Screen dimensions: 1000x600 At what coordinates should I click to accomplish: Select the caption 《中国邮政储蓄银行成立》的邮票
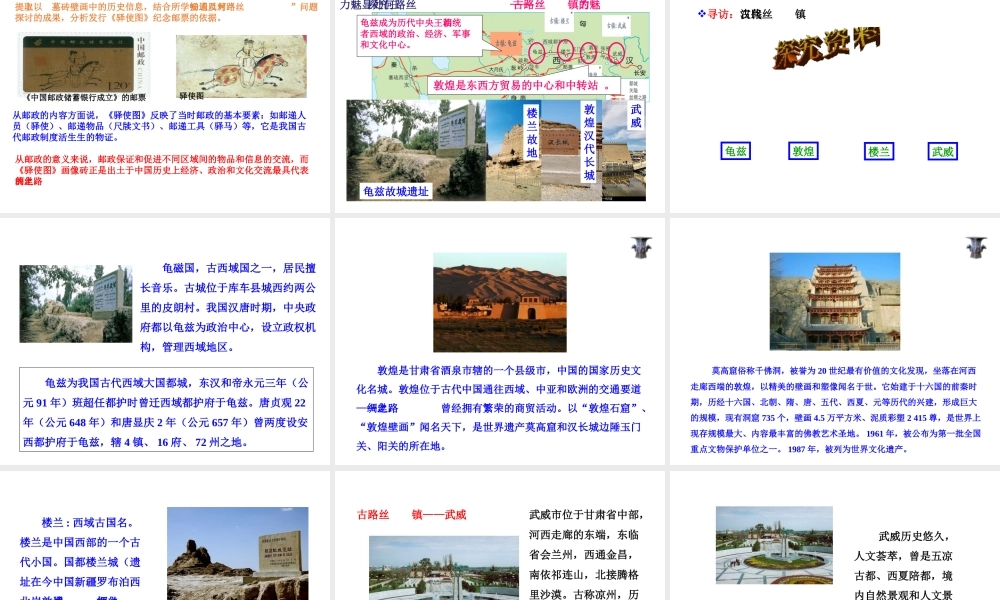pyautogui.click(x=85, y=98)
